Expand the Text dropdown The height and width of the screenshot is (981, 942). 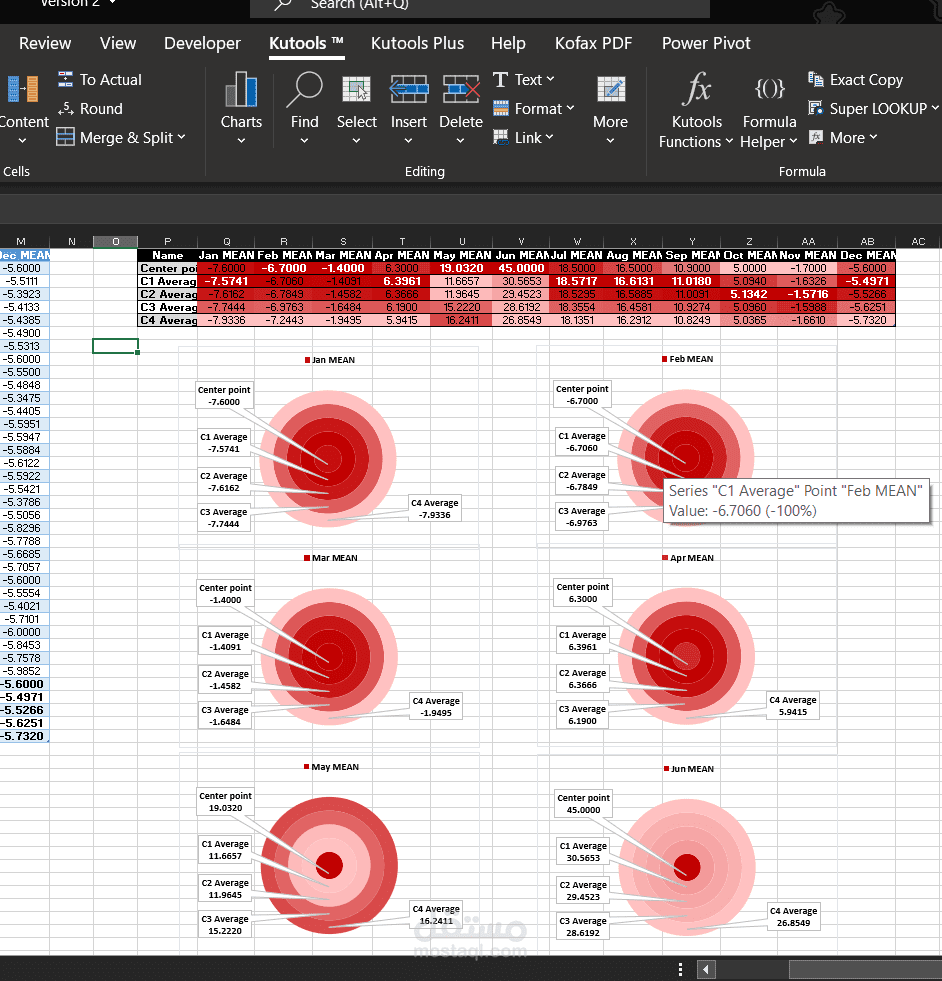pyautogui.click(x=524, y=79)
